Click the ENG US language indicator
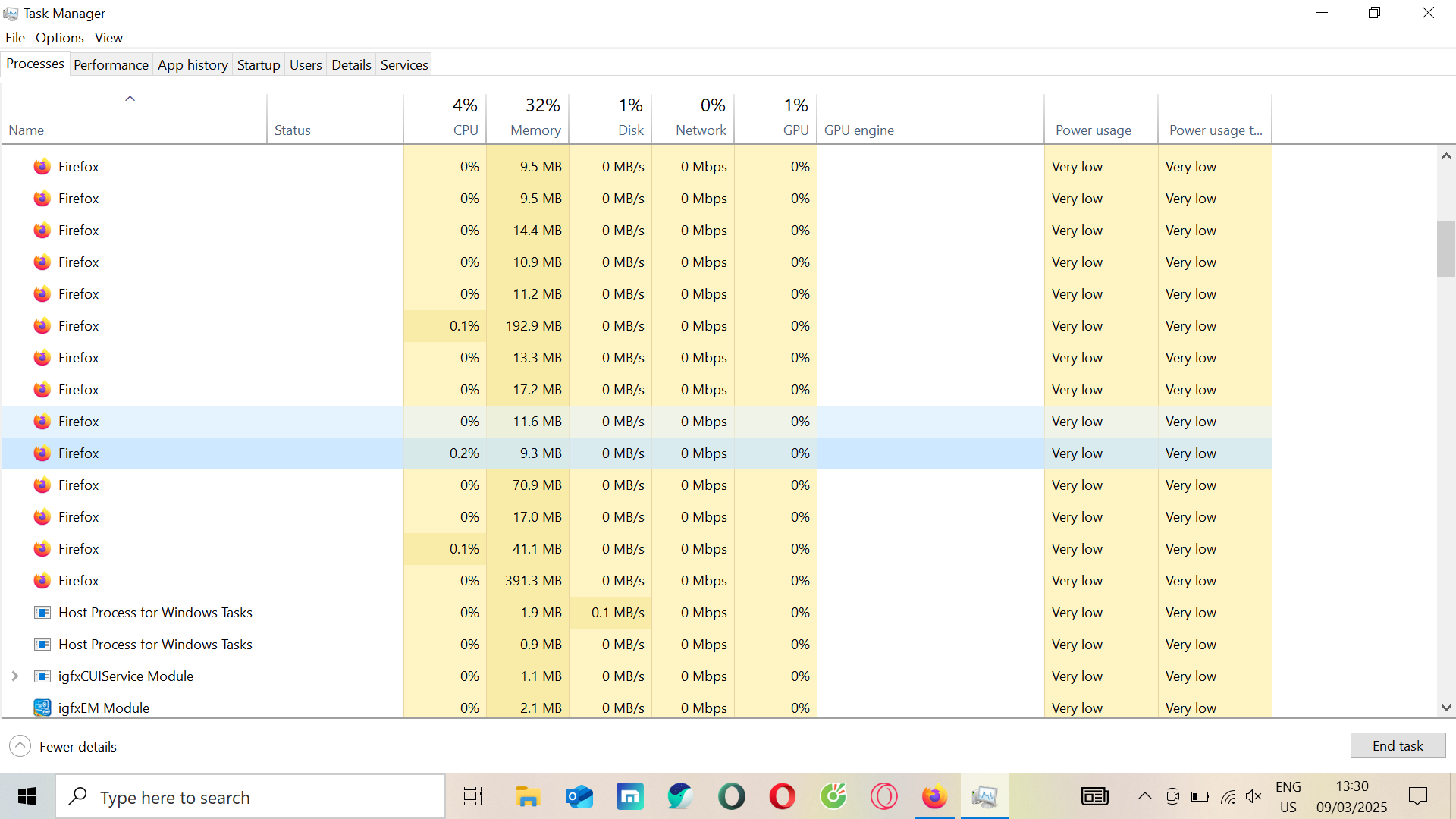This screenshot has height=819, width=1456. 1288,797
